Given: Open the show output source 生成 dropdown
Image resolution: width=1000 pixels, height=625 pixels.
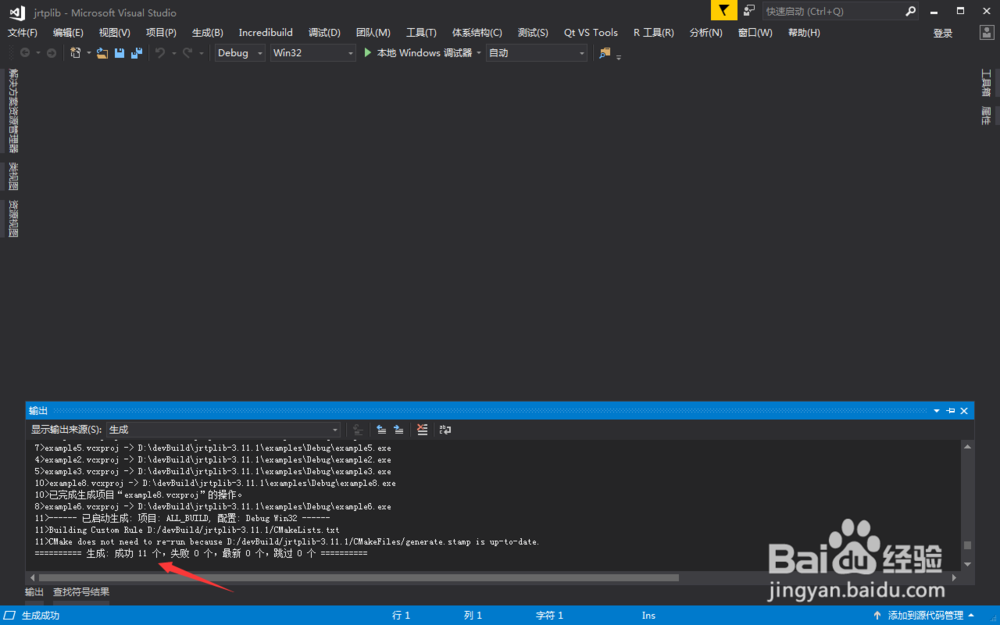Looking at the screenshot, I should (x=223, y=430).
